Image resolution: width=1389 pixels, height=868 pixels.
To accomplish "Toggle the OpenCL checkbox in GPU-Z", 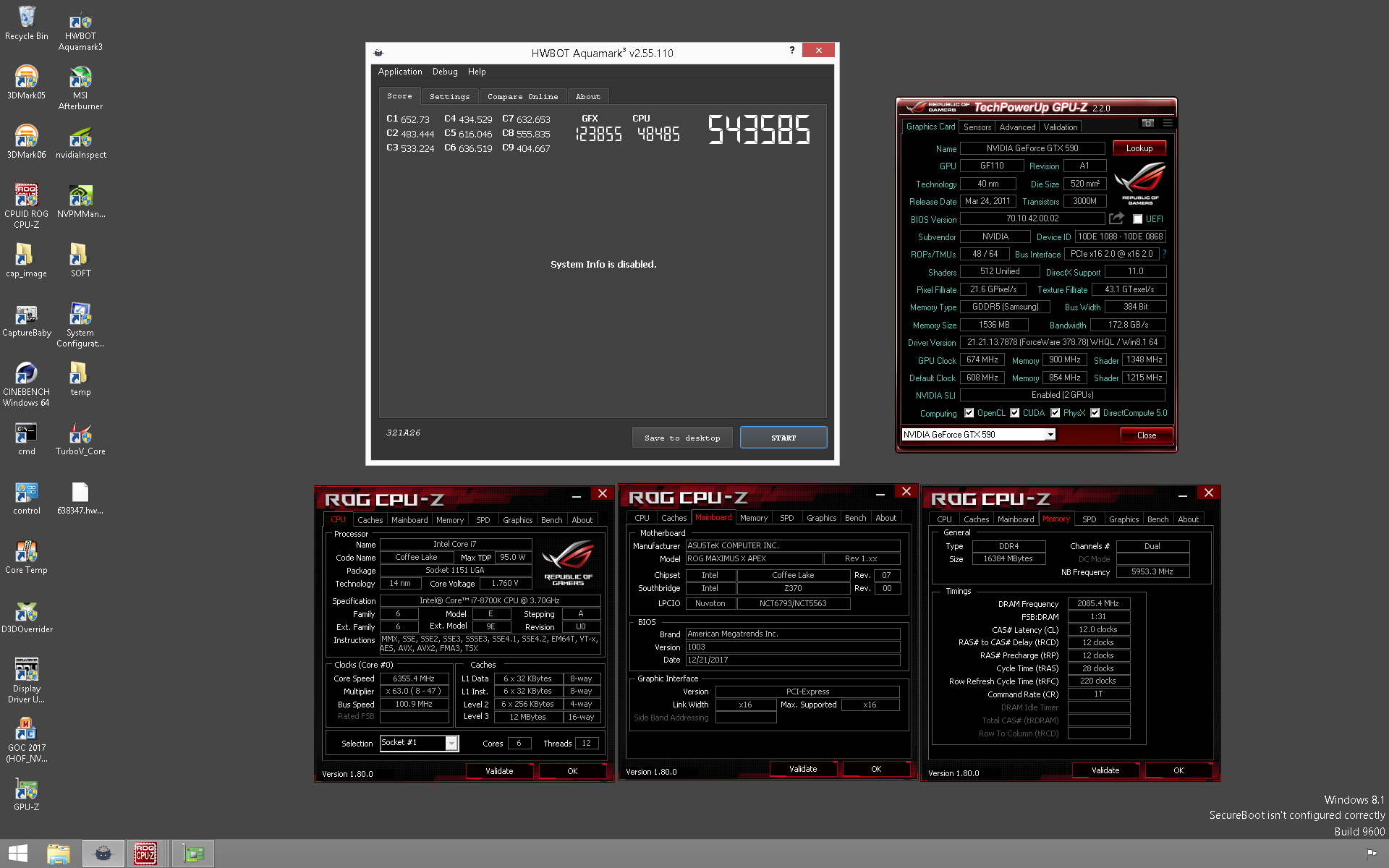I will (x=969, y=413).
